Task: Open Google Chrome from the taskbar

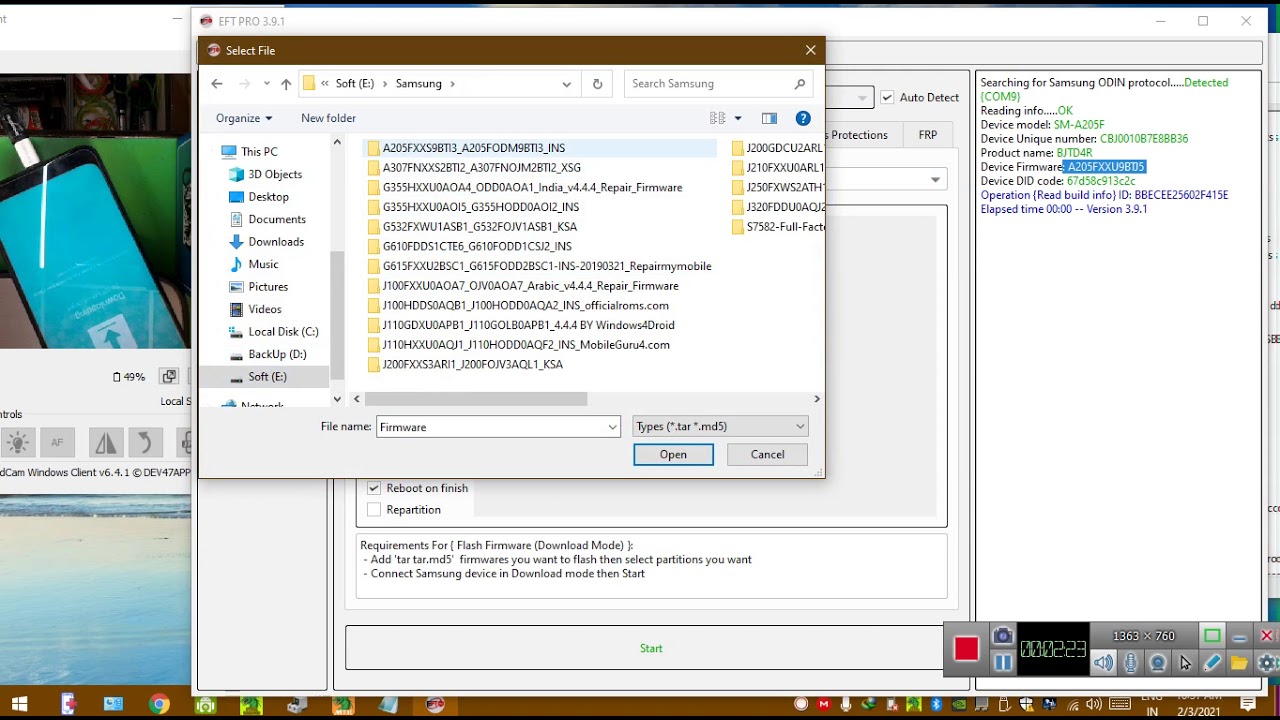Action: coord(159,705)
